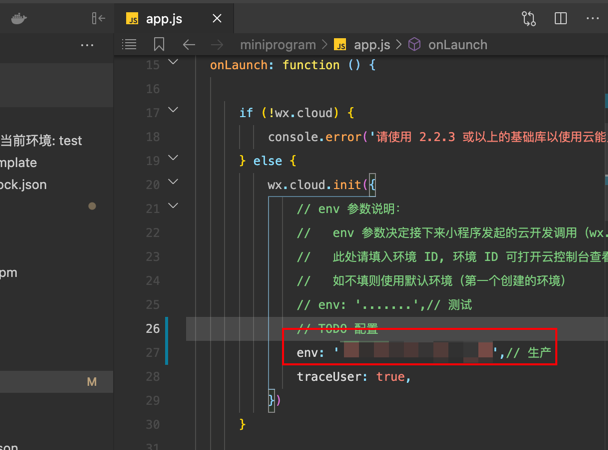
Task: Select the modified file row marked M
Action: 57,382
